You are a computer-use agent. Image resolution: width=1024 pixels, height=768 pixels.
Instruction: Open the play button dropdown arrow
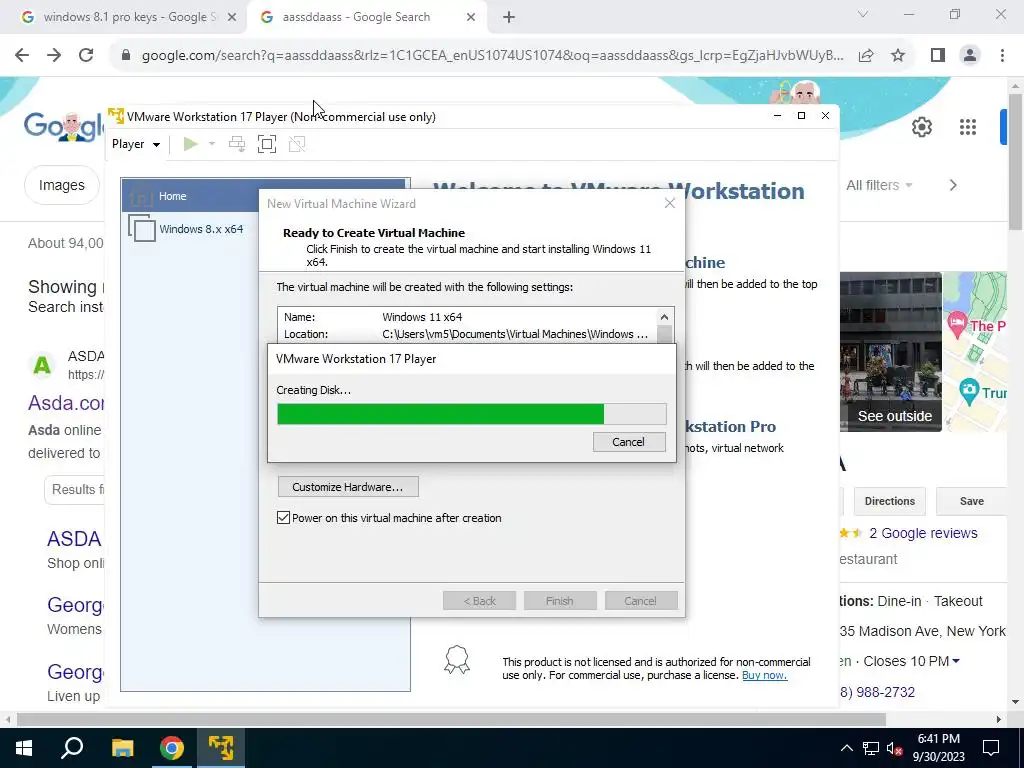point(212,144)
